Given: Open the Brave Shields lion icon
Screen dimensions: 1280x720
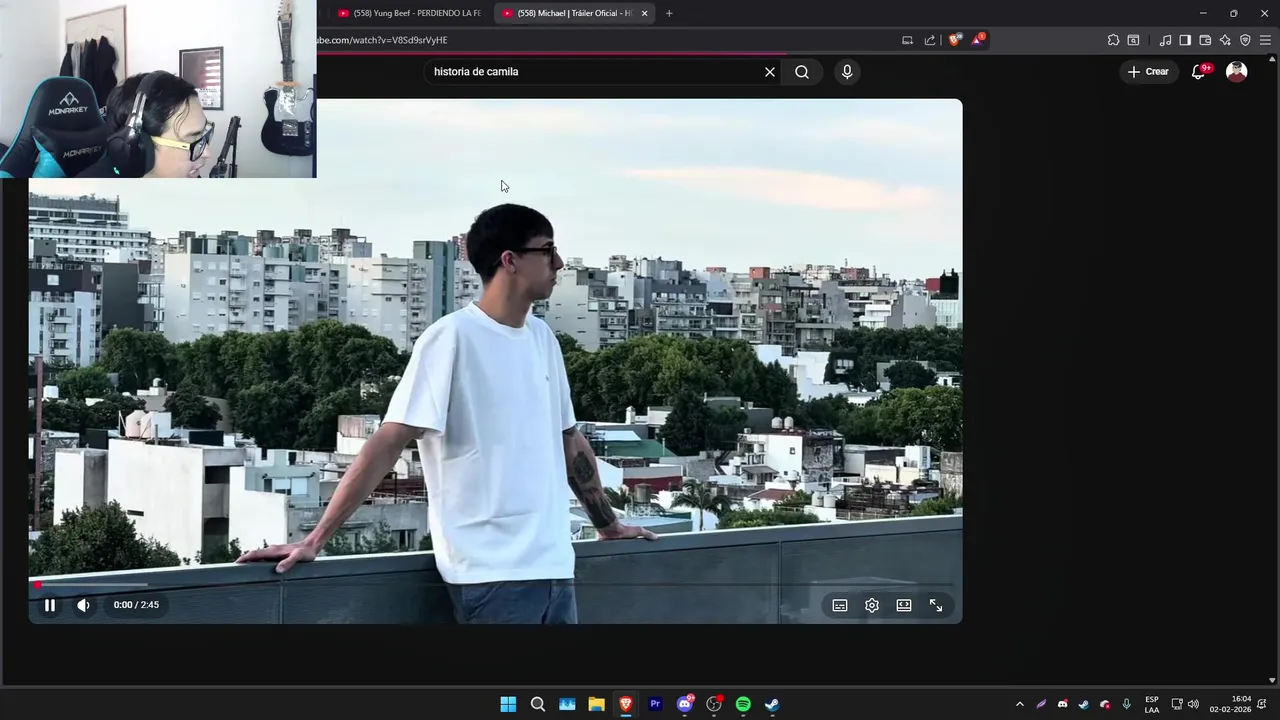Looking at the screenshot, I should click(955, 40).
